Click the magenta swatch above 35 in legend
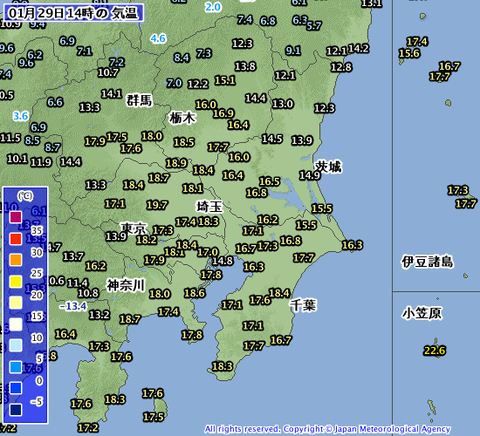The image size is (480, 436). 16,217
